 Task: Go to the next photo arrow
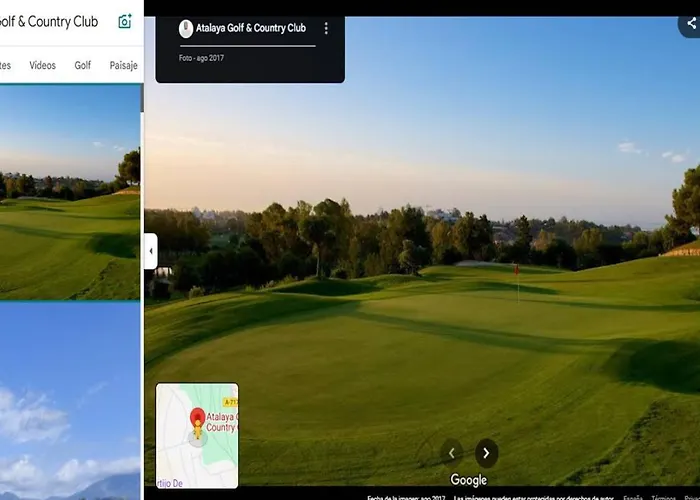click(486, 453)
